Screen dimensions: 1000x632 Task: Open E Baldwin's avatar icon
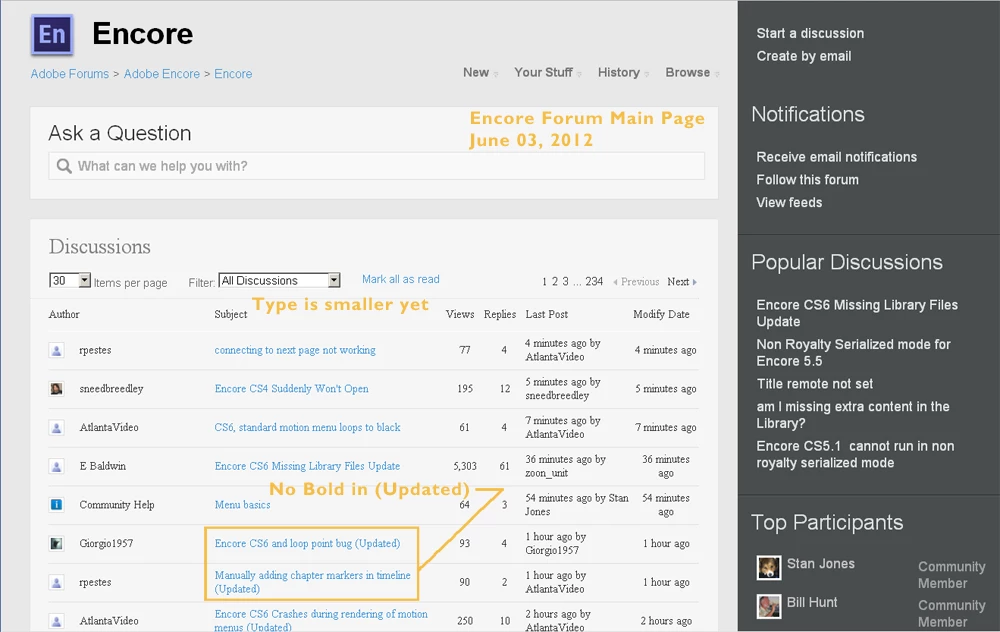(57, 466)
